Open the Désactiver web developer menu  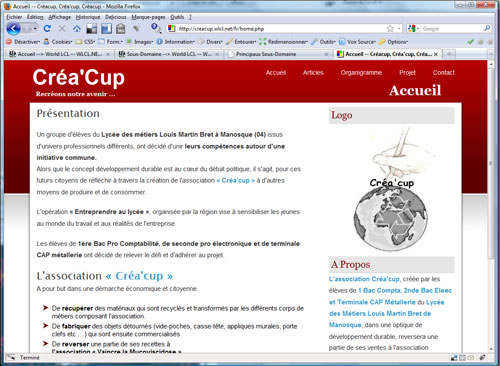click(x=23, y=42)
